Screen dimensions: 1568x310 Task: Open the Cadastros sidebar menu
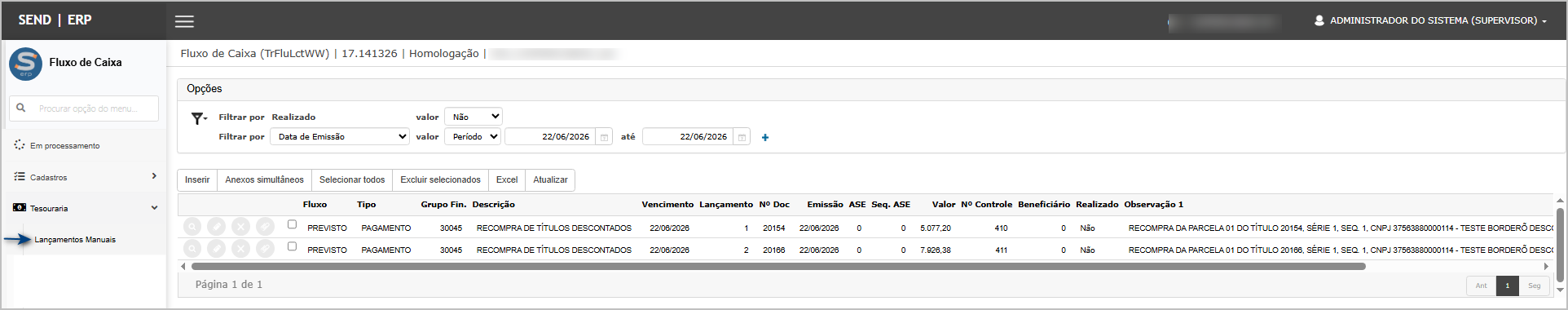click(x=49, y=177)
